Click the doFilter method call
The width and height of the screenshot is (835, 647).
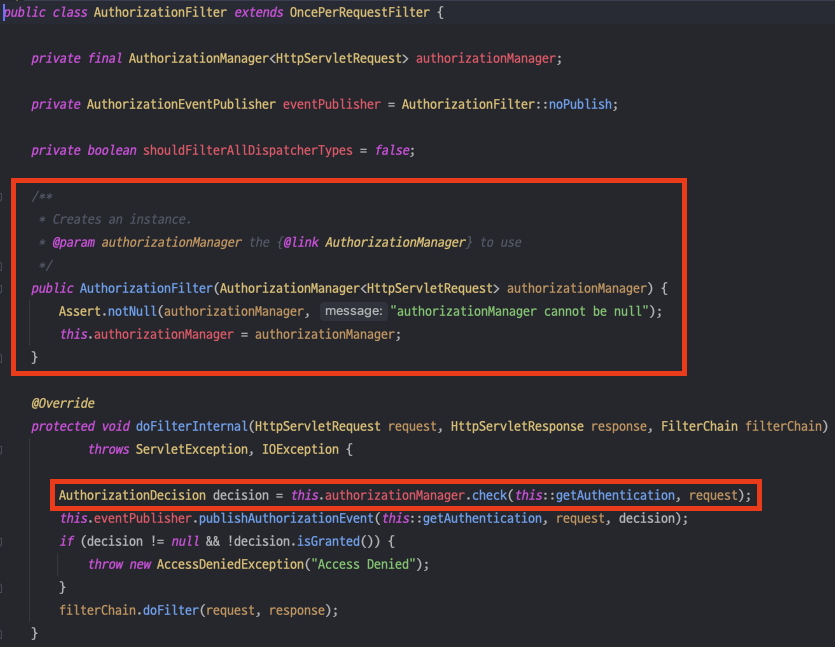pyautogui.click(x=171, y=610)
